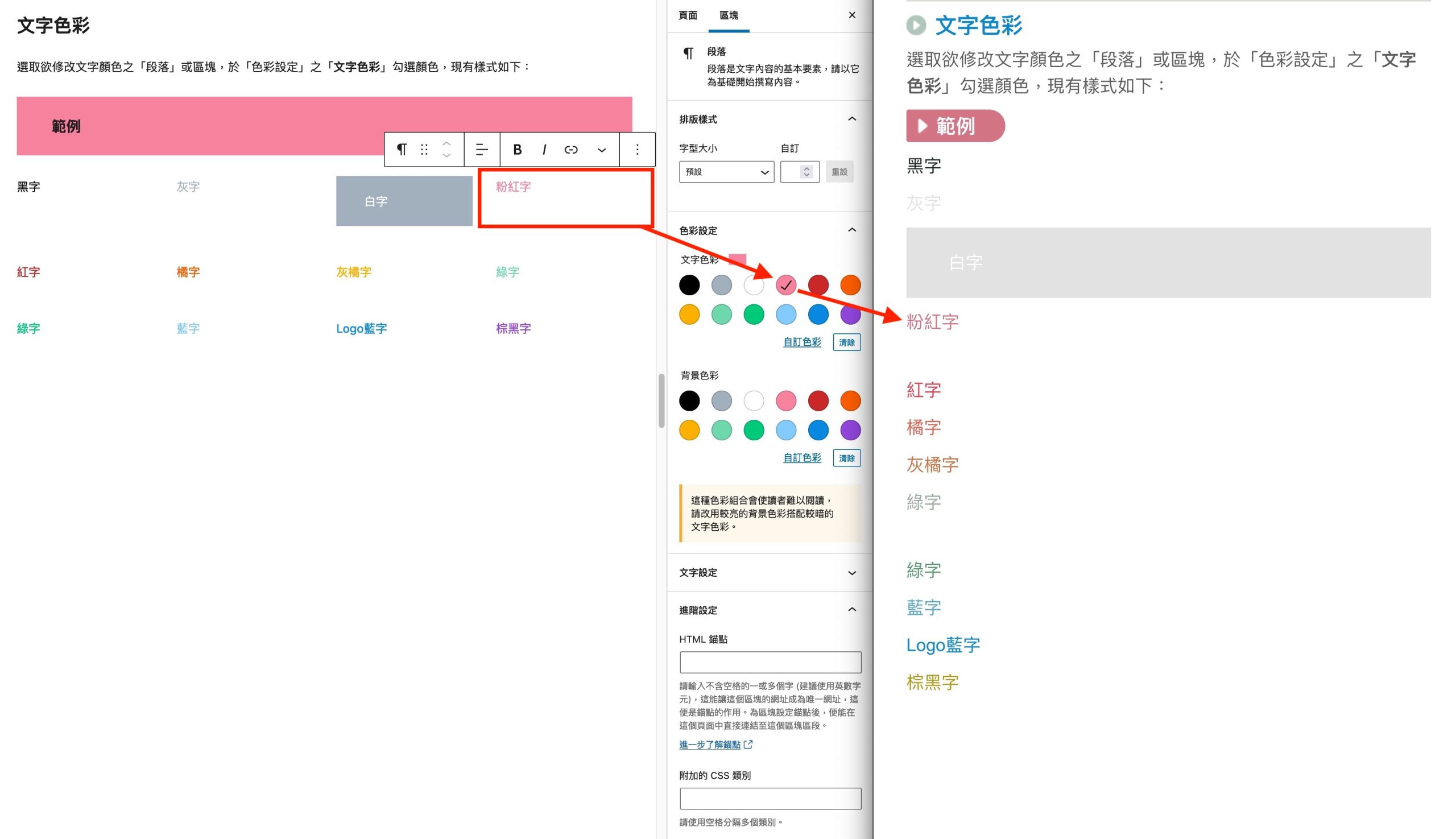Close the settings sidebar with X
The image size is (1456, 839).
852,15
